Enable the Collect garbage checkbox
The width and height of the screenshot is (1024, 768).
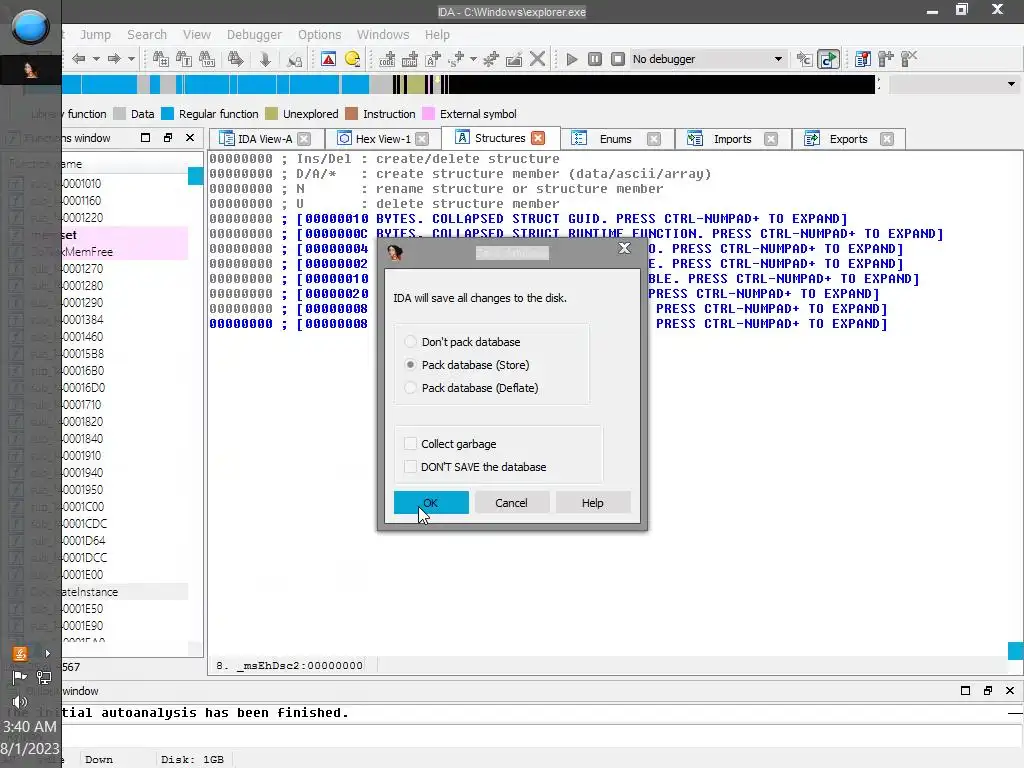pyautogui.click(x=410, y=443)
